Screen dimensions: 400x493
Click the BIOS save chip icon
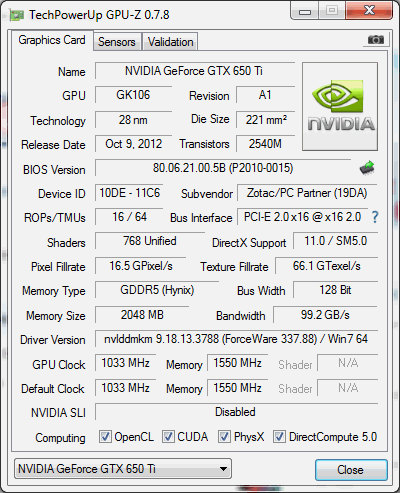(367, 168)
